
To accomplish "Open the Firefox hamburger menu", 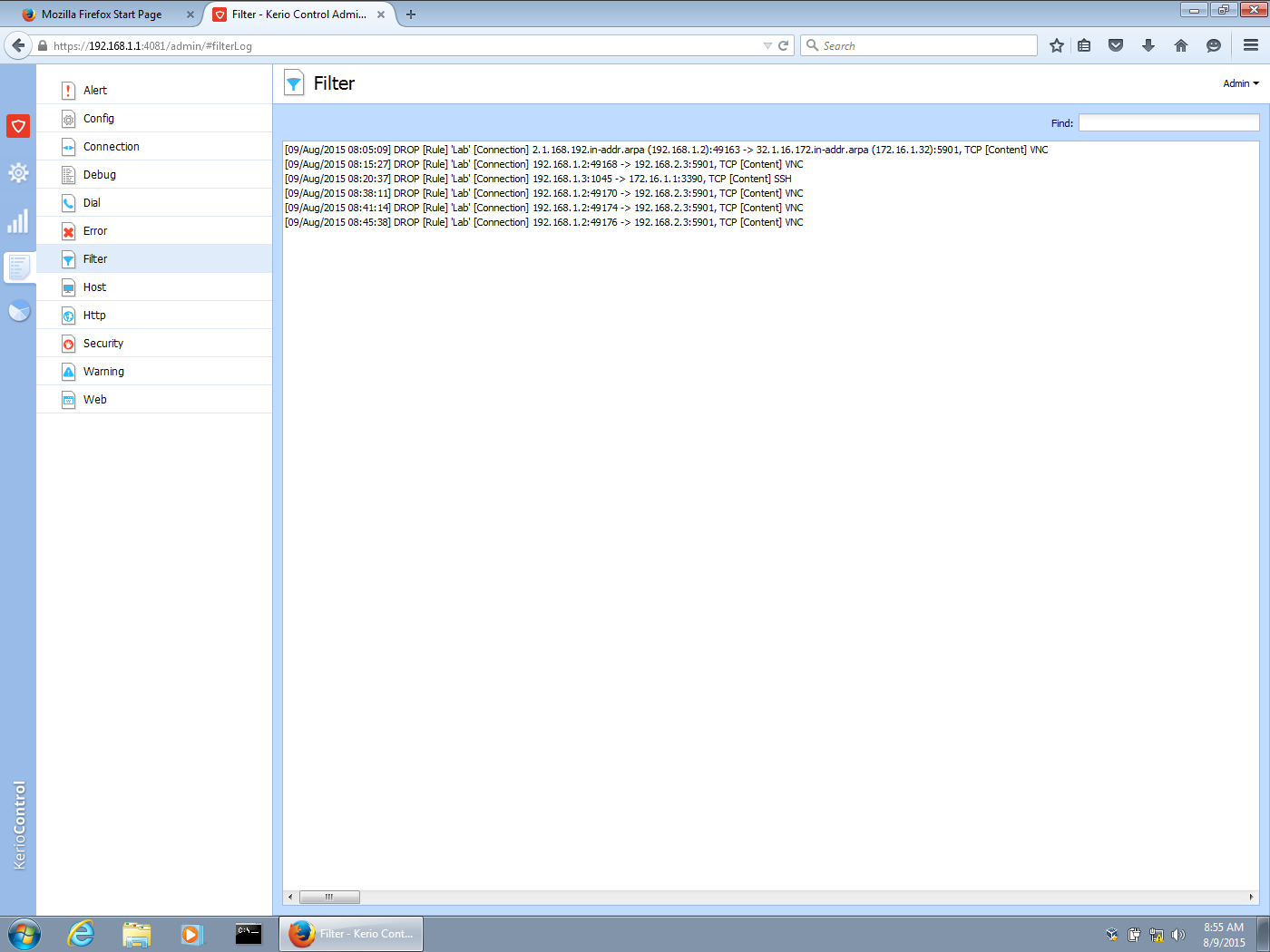I will tap(1251, 45).
